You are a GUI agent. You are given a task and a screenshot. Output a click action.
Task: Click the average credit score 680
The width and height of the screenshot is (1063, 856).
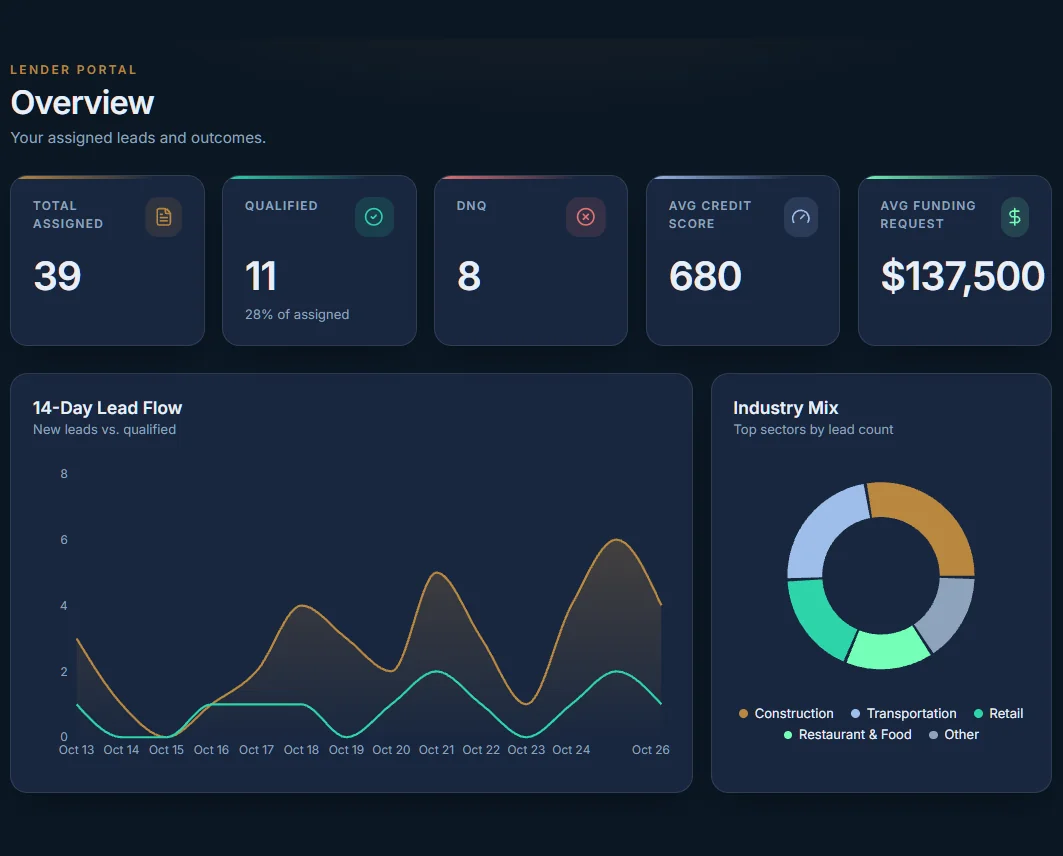(x=705, y=277)
